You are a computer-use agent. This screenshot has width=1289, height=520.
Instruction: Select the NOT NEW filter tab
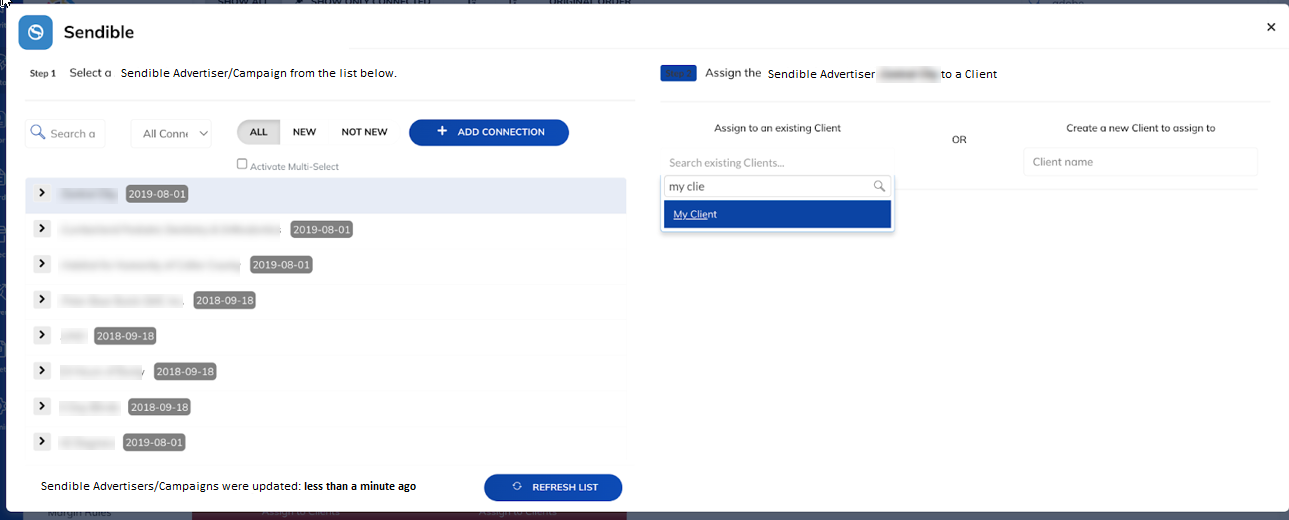pos(364,132)
